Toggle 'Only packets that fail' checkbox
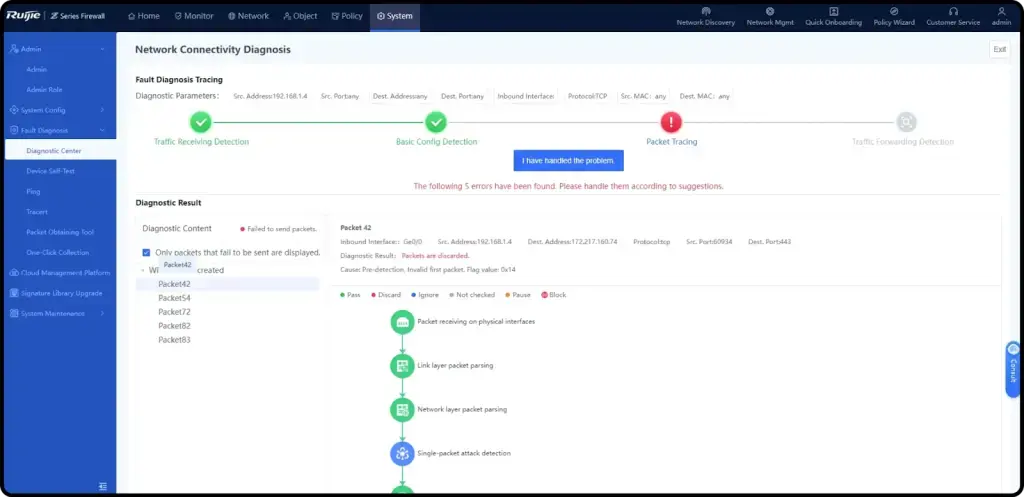1024x497 pixels. pyautogui.click(x=147, y=253)
